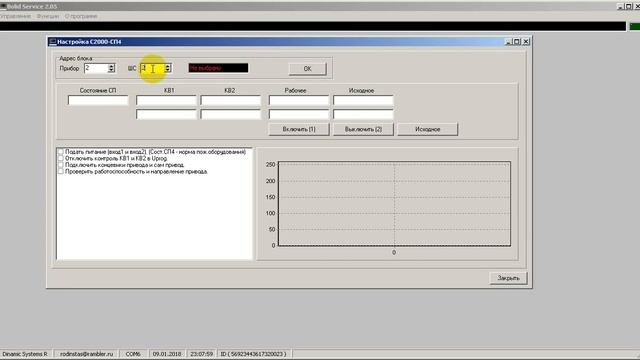Click the COM6 port status entry
This screenshot has height=360, width=640.
tap(133, 354)
